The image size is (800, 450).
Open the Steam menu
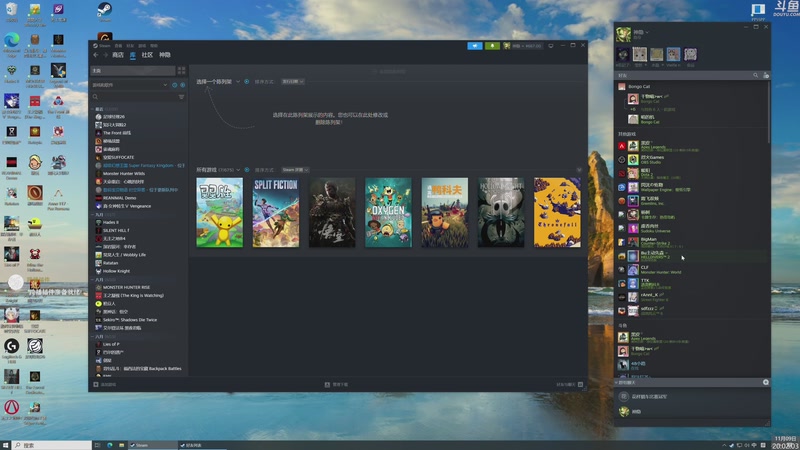click(x=105, y=45)
